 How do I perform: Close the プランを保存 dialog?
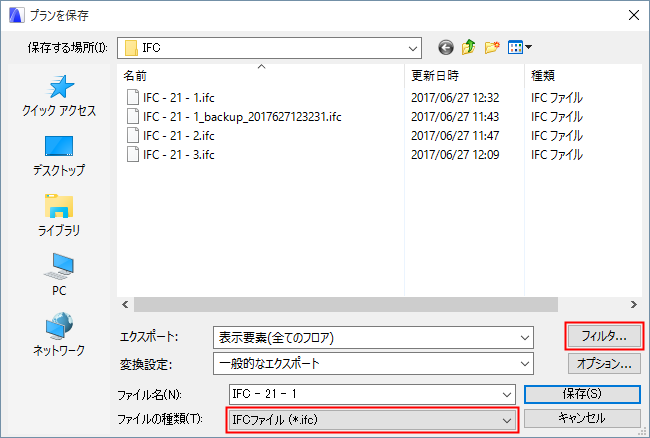(634, 15)
